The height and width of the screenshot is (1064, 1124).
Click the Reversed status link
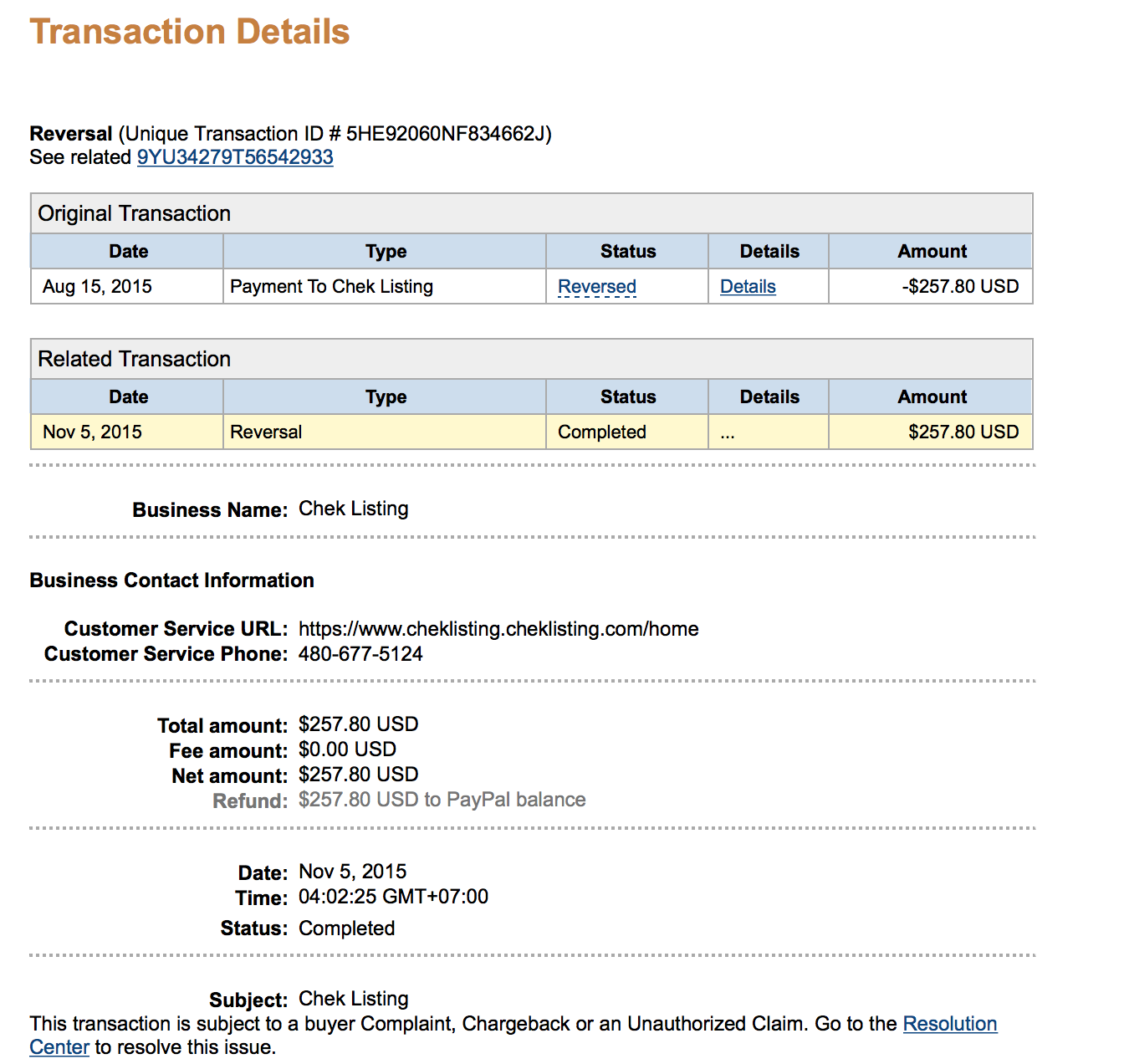click(x=597, y=287)
